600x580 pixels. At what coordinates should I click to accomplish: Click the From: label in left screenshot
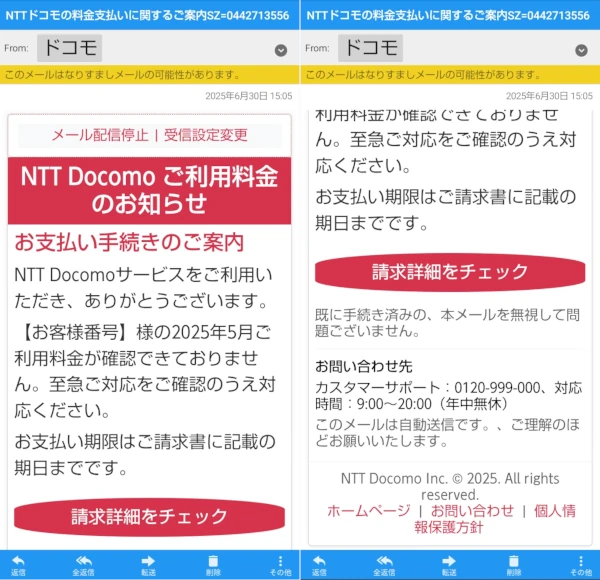click(16, 48)
